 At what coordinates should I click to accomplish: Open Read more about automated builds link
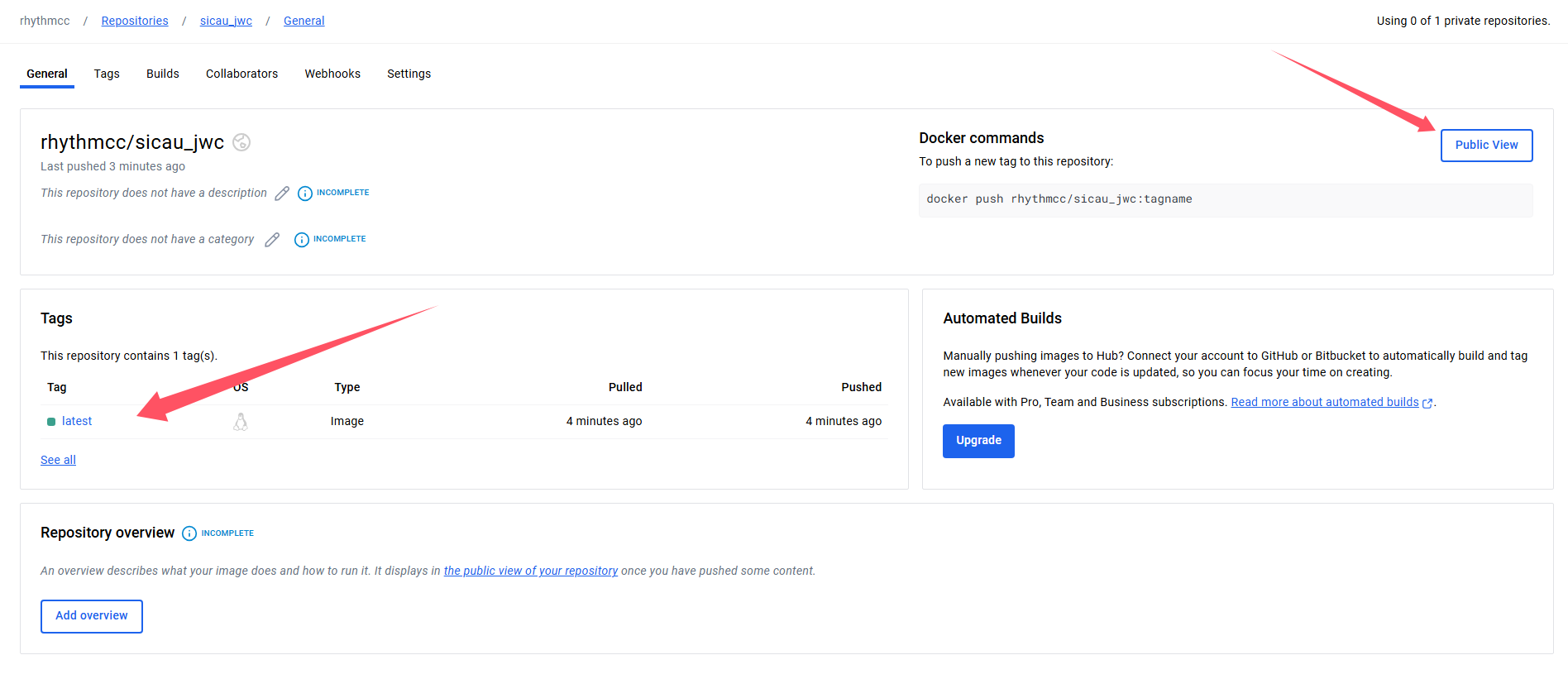click(x=1325, y=402)
